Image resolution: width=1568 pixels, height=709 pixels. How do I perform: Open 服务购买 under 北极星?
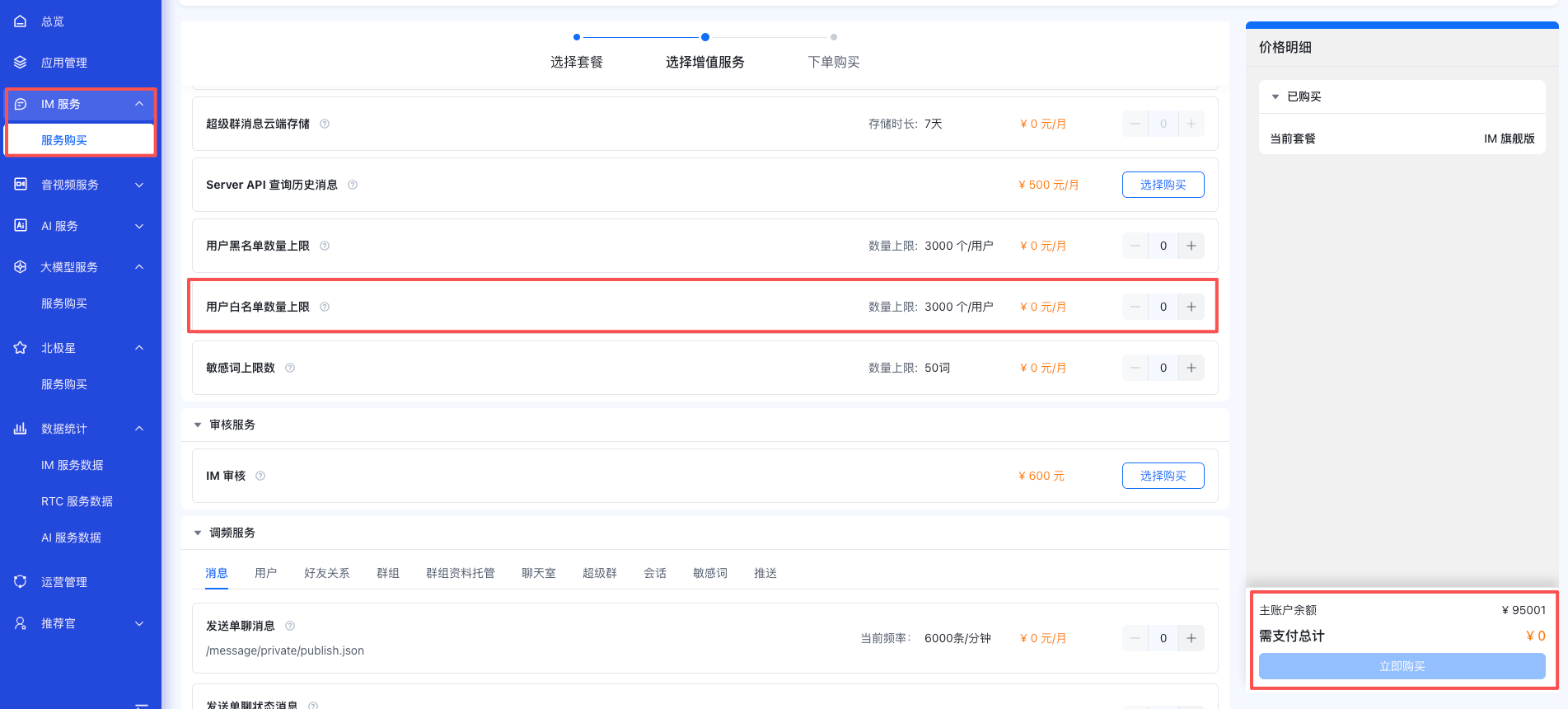click(64, 384)
